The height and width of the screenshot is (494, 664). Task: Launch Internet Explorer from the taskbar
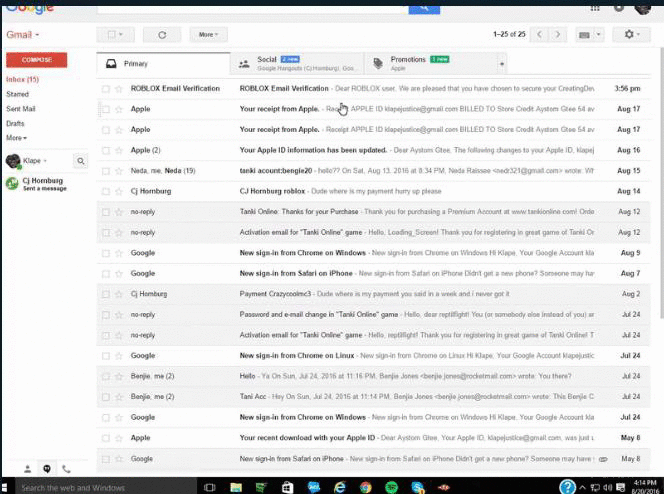340,487
